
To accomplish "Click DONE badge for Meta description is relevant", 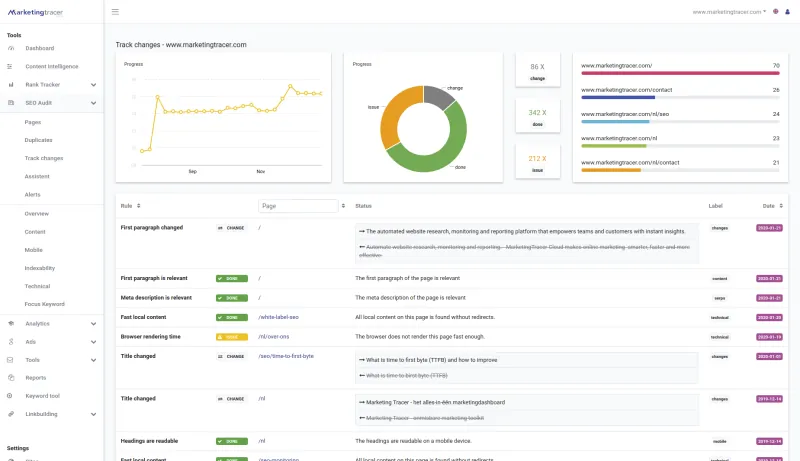I will 232,298.
